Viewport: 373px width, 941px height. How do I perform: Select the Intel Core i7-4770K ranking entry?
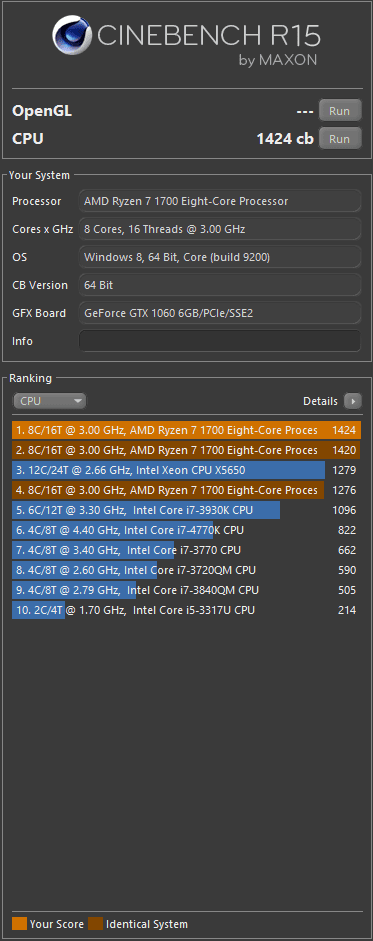(186, 530)
